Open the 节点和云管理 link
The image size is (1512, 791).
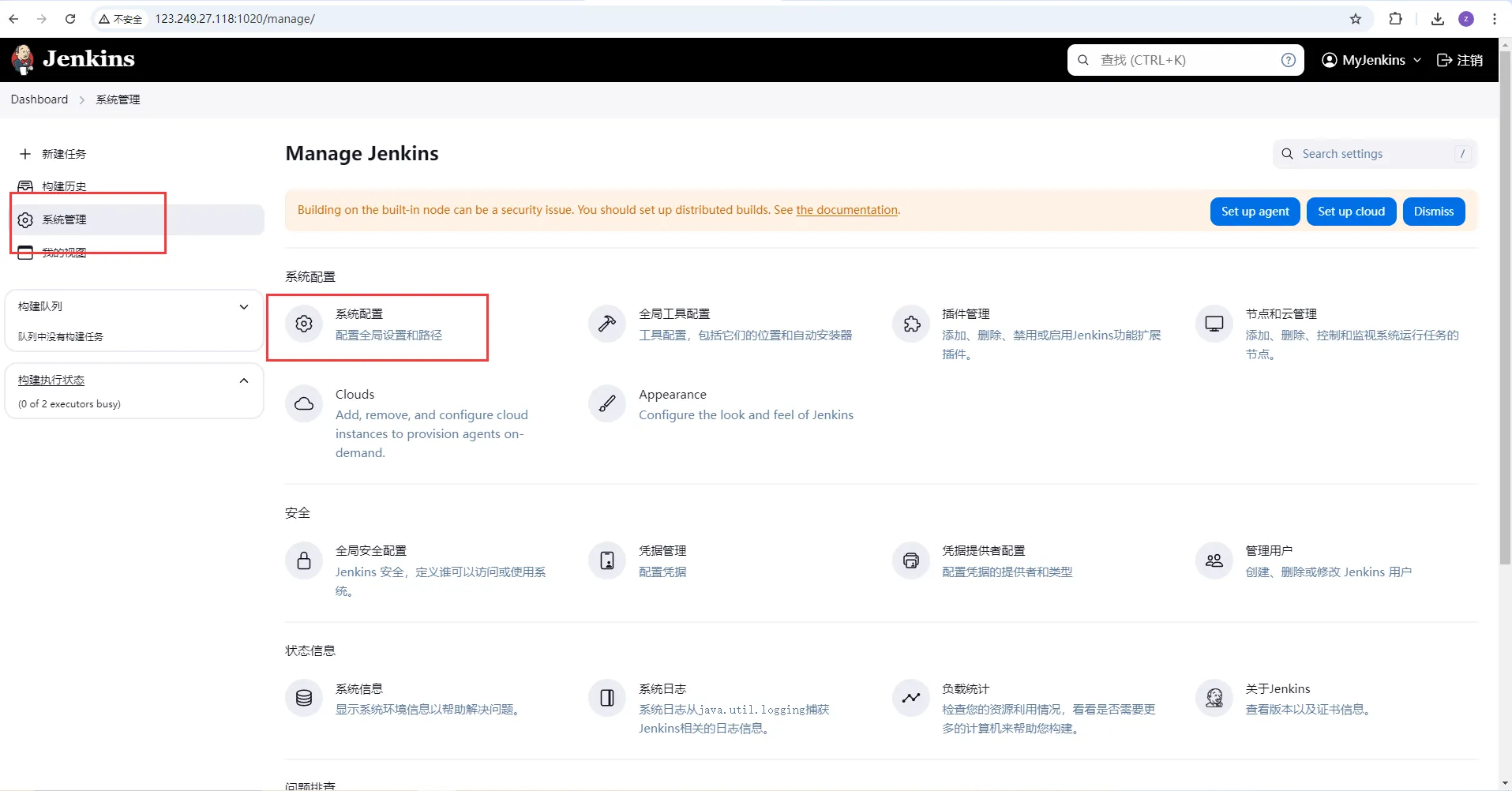(1281, 313)
